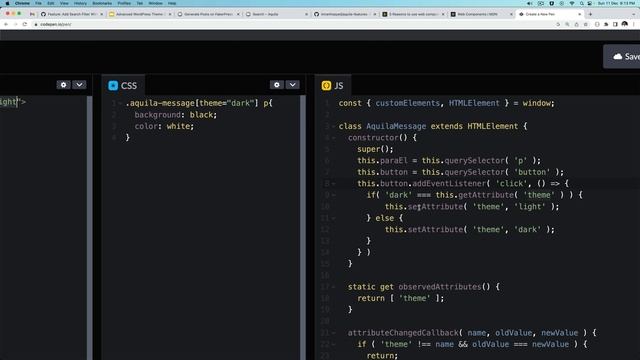Switch to 'Advanced WordPress Theme' tab
Screen dimensions: 640x360
[140, 14]
